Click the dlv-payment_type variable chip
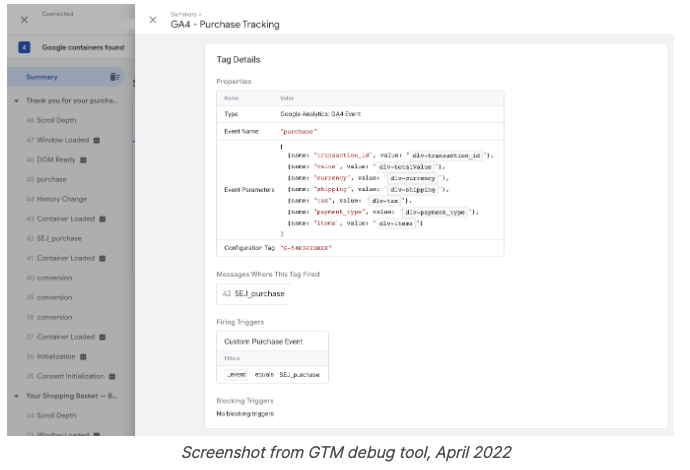This screenshot has height=470, width=690. point(435,212)
